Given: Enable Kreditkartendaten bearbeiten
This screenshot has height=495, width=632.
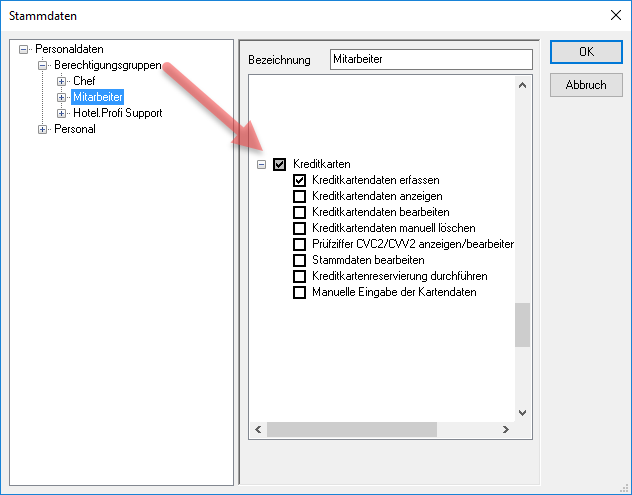Looking at the screenshot, I should pos(299,212).
